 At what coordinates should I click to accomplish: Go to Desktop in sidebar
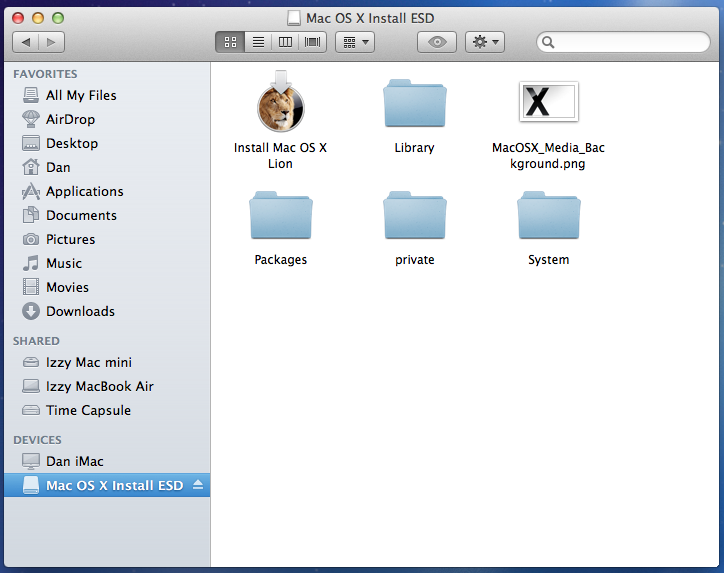tap(107, 143)
